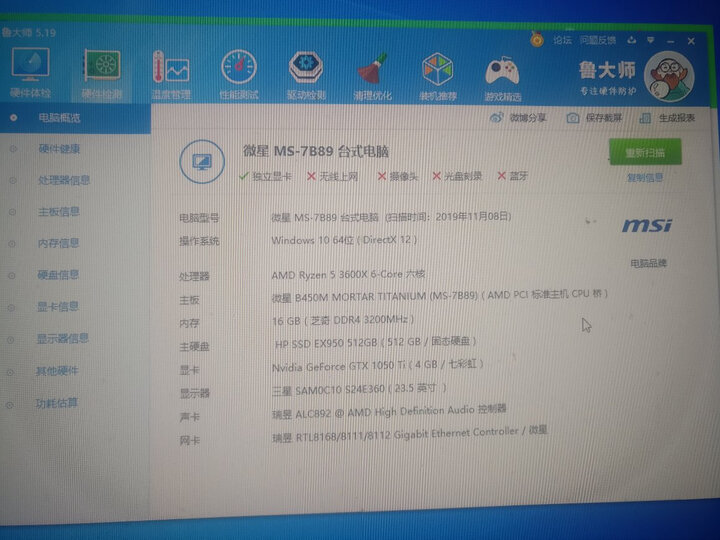Open 硬件体检 hardware checkup icon
The height and width of the screenshot is (540, 720).
[x=30, y=73]
